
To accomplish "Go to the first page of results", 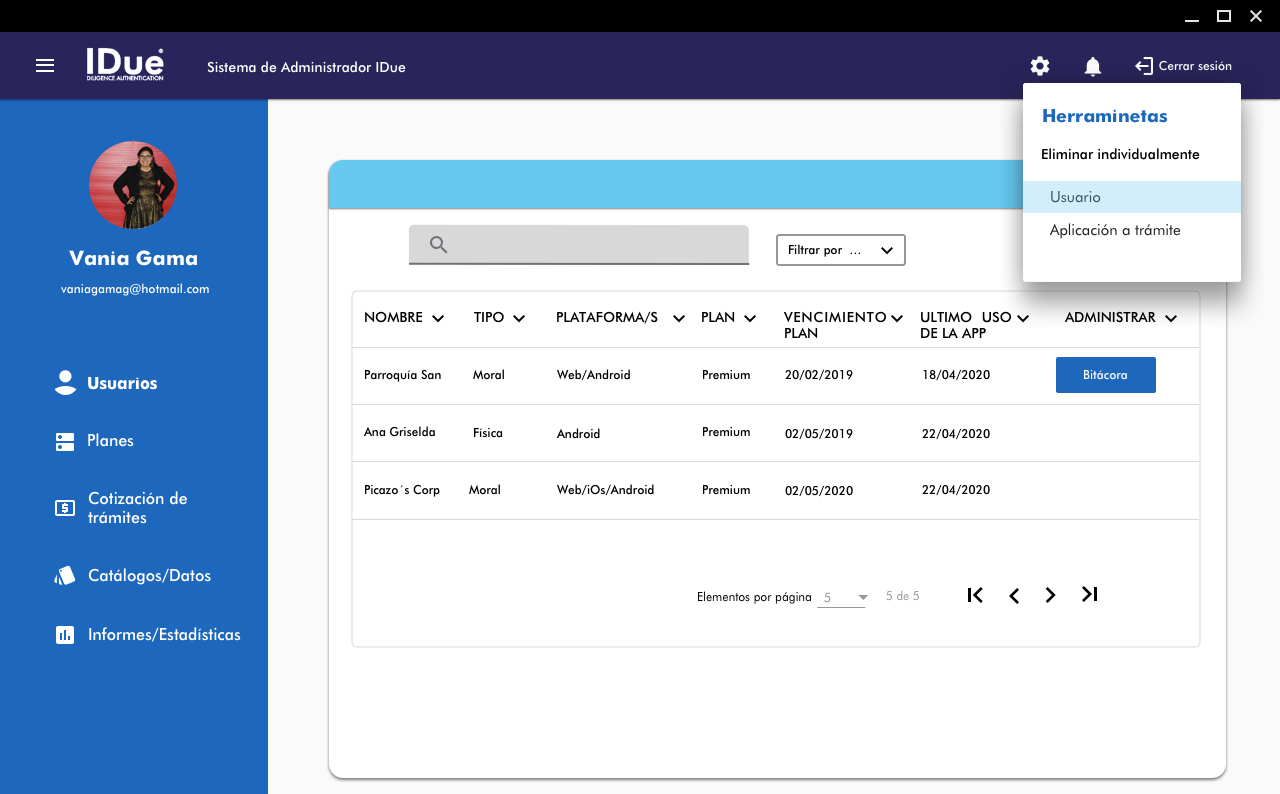I will [x=975, y=595].
